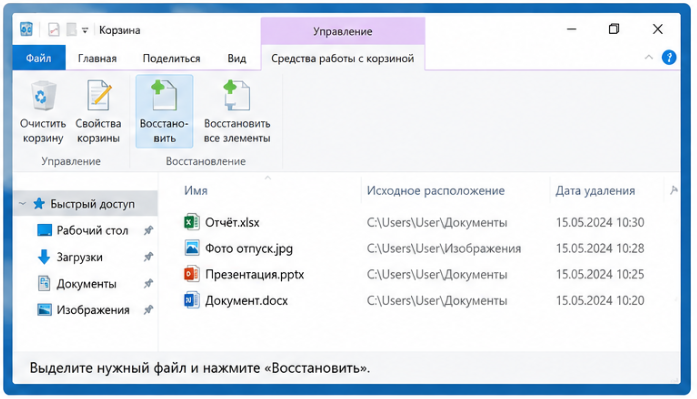Image resolution: width=697 pixels, height=399 pixels.
Task: Select the file Презентация.pptx
Action: pyautogui.click(x=254, y=275)
